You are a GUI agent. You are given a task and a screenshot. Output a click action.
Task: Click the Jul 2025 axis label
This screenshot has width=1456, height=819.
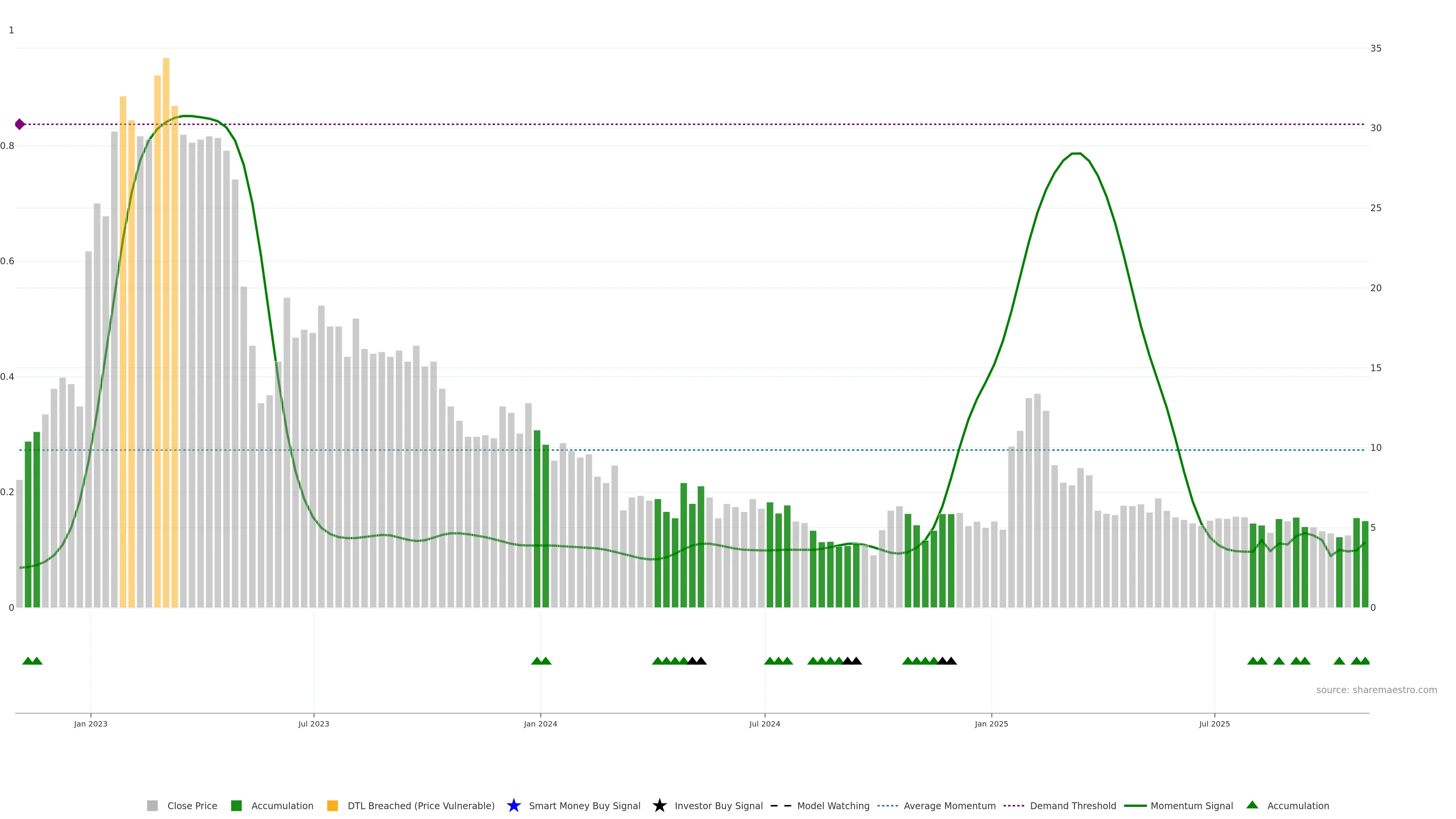pyautogui.click(x=1214, y=723)
